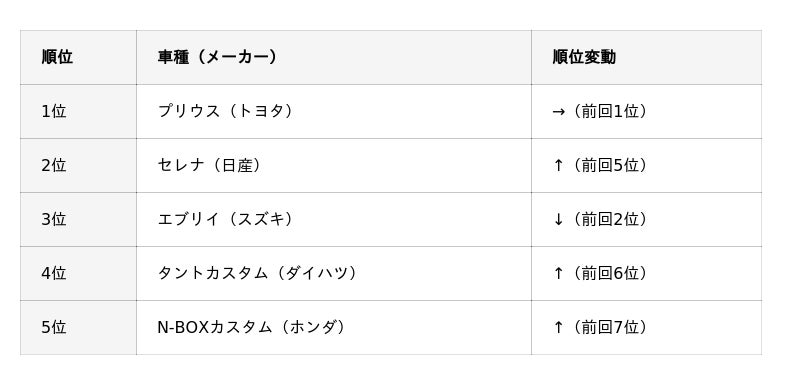Viewport: 800px width, 385px height.
Task: Select the エブリイ（スズキ） cell
Action: [334, 219]
